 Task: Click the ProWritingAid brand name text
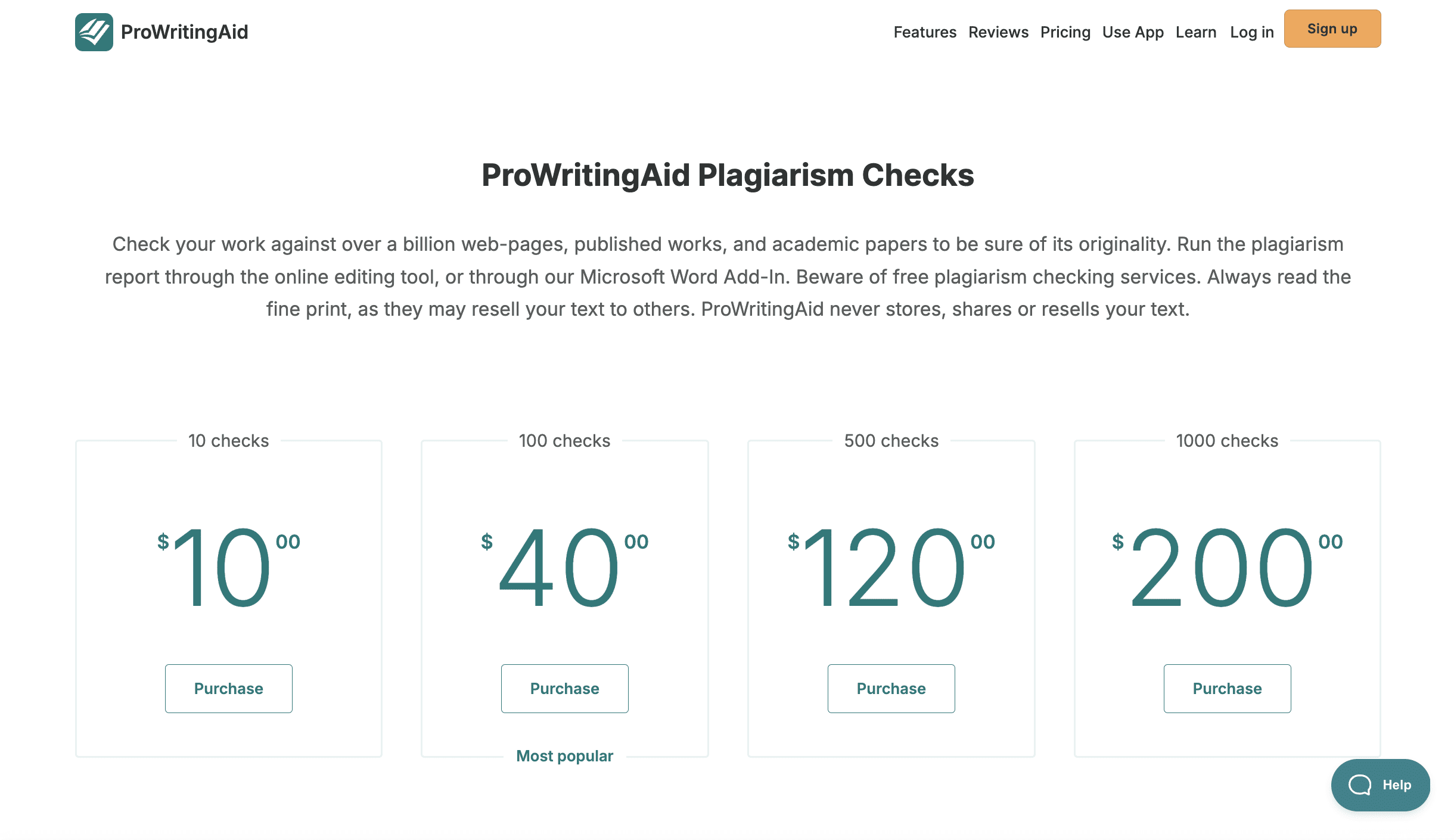click(x=184, y=32)
